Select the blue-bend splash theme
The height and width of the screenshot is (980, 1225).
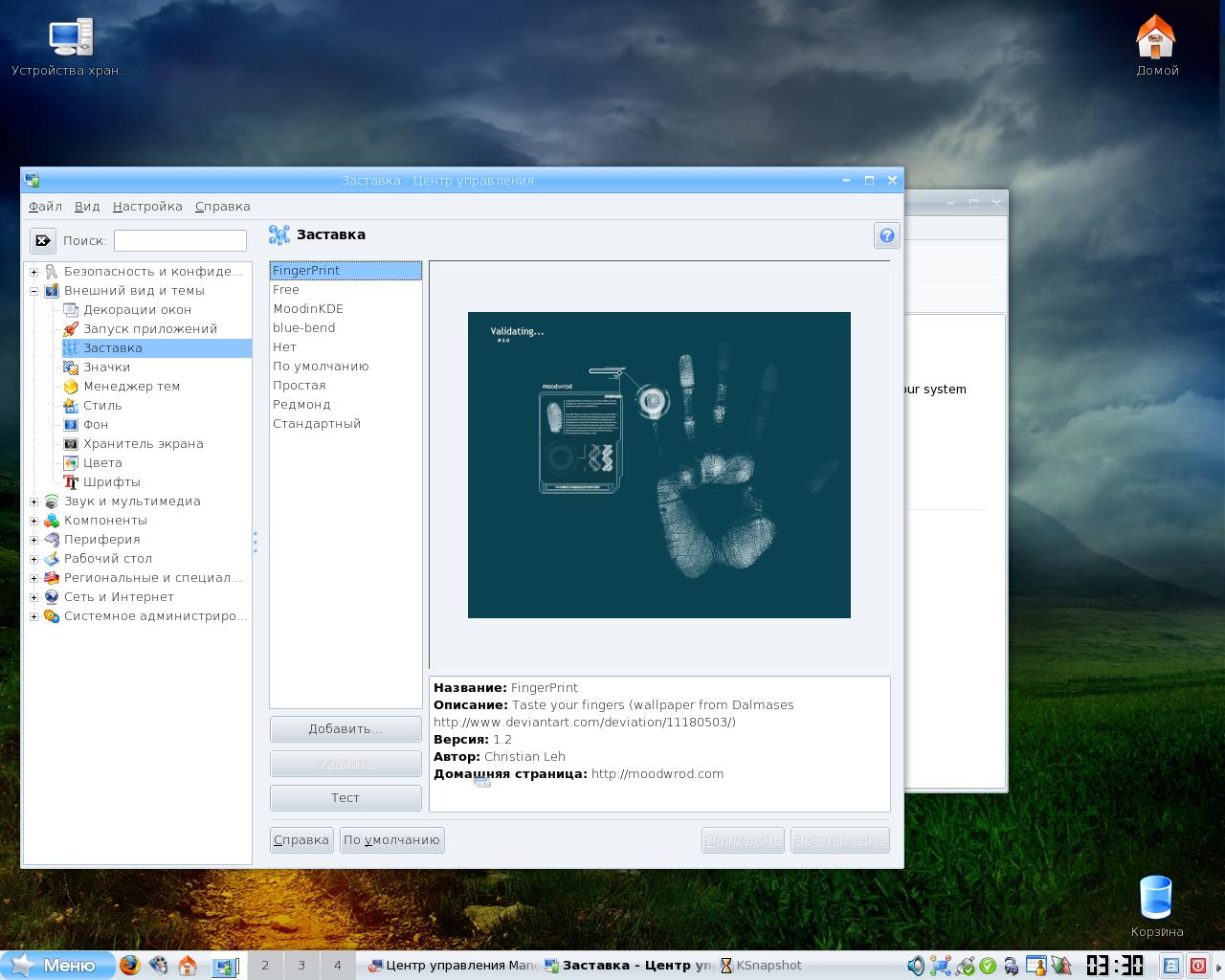click(x=345, y=328)
